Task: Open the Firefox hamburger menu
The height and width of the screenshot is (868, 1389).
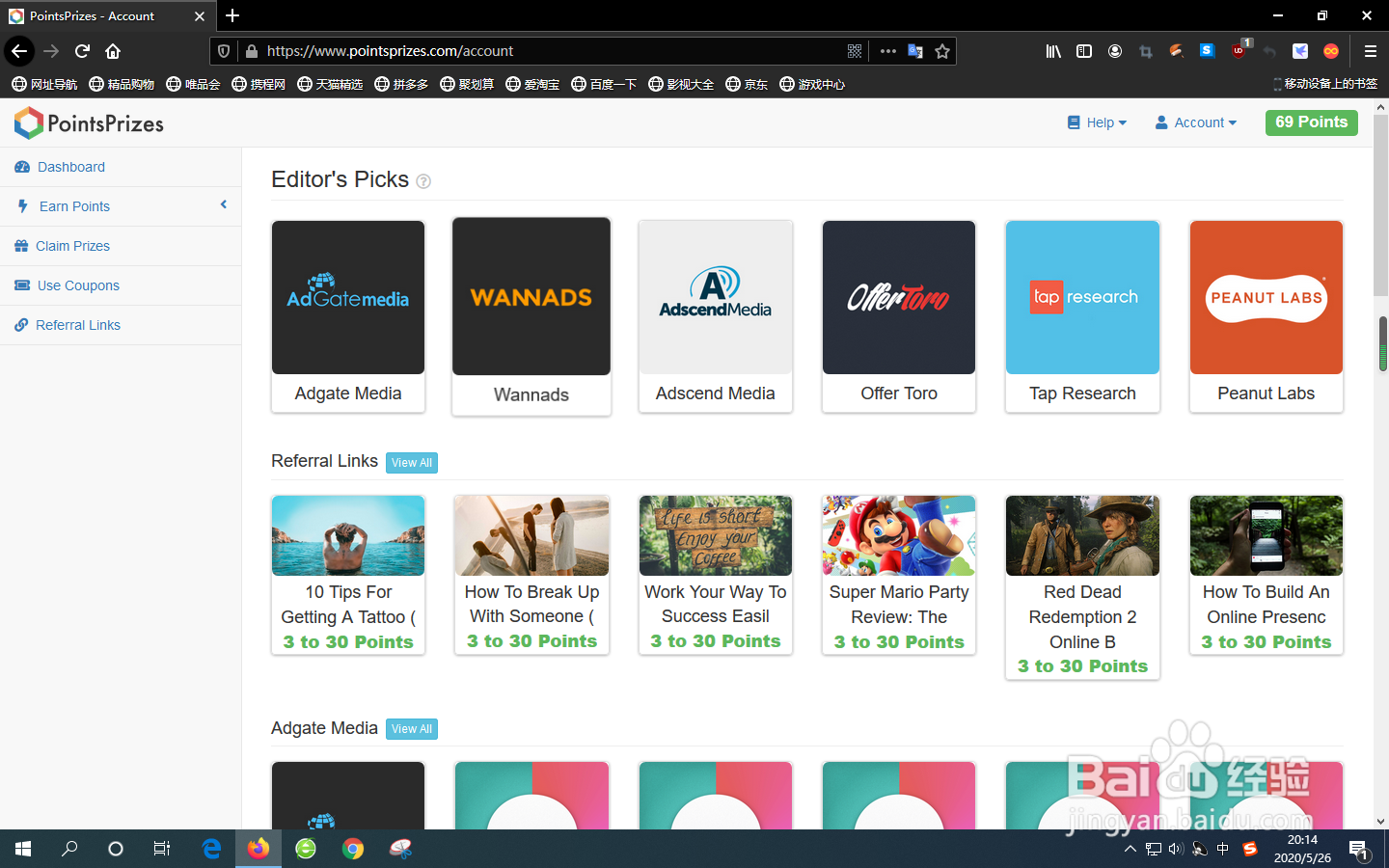Action: pos(1370,51)
